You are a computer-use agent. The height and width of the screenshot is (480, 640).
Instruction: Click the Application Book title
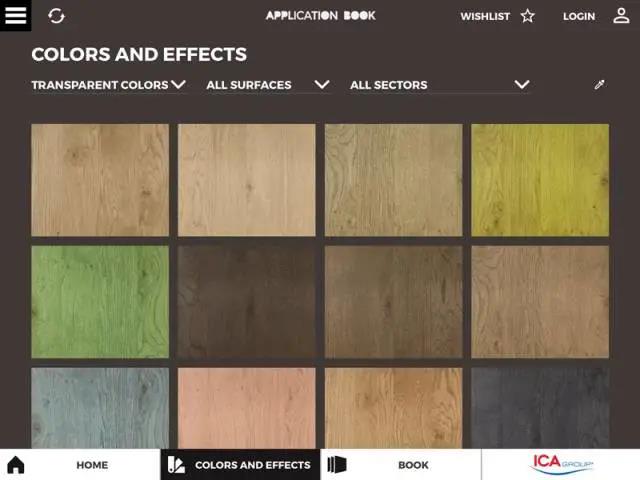pos(320,16)
